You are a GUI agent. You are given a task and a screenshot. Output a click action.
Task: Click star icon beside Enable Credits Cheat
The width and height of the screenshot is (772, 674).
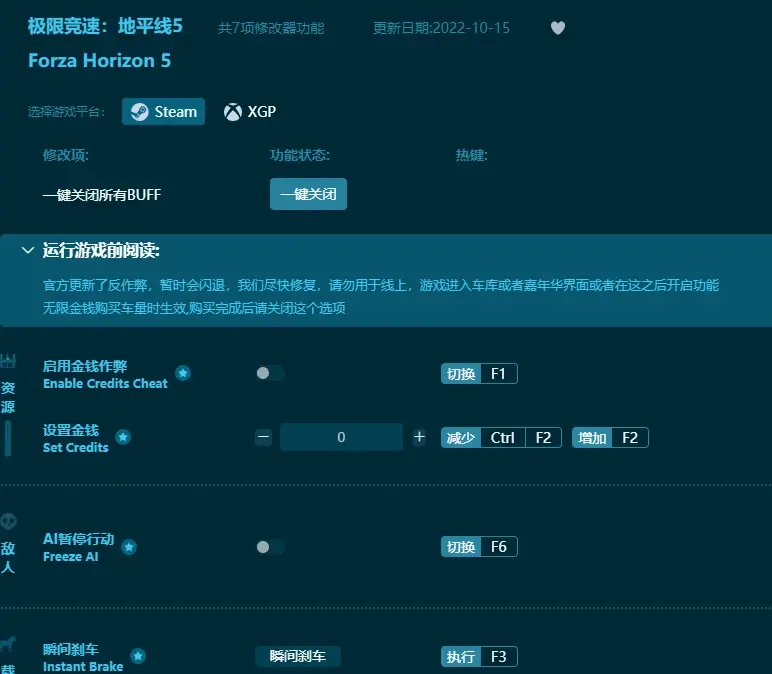(183, 373)
